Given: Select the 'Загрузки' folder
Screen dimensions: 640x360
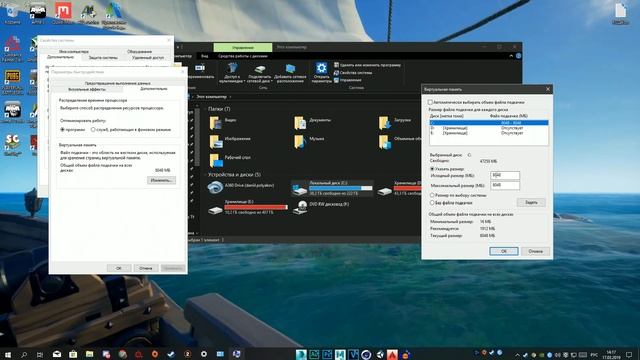Looking at the screenshot, I should [395, 122].
